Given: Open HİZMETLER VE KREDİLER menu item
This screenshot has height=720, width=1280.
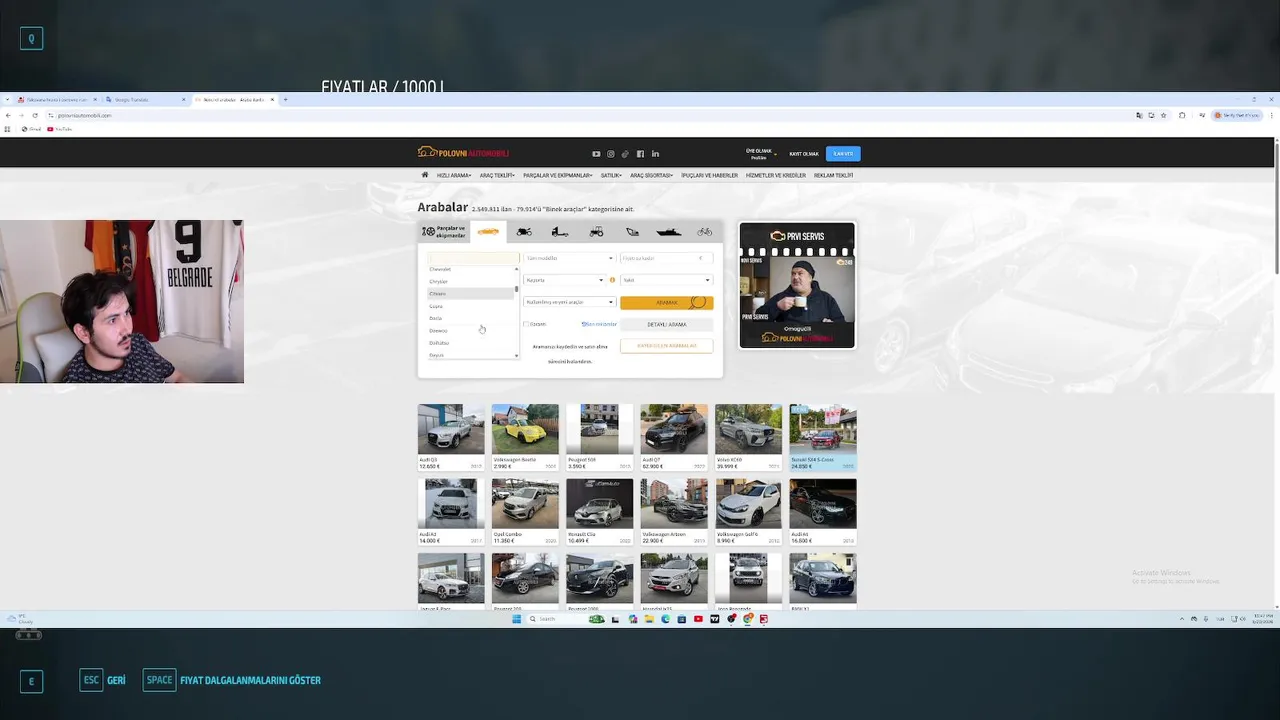Looking at the screenshot, I should [x=776, y=175].
